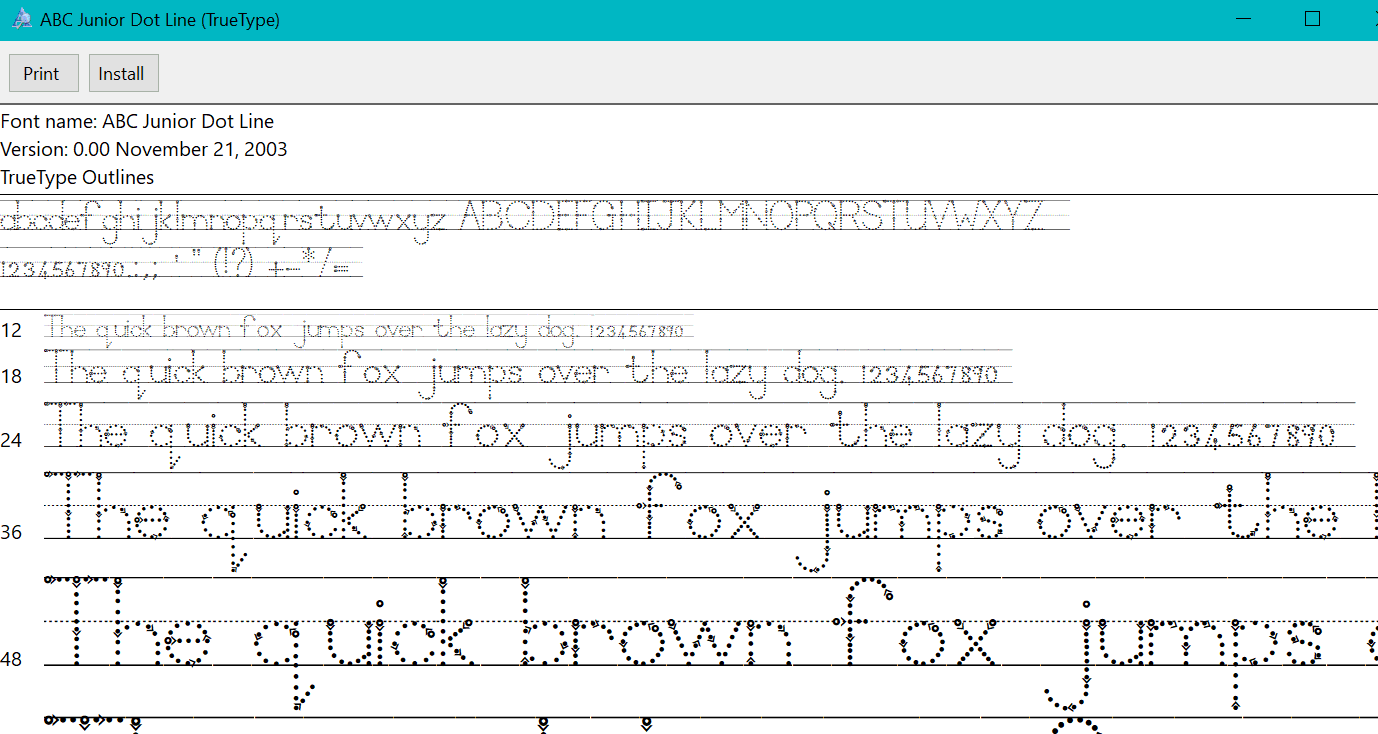
Task: Click the 12-point quick brown fox sample
Action: click(x=368, y=330)
